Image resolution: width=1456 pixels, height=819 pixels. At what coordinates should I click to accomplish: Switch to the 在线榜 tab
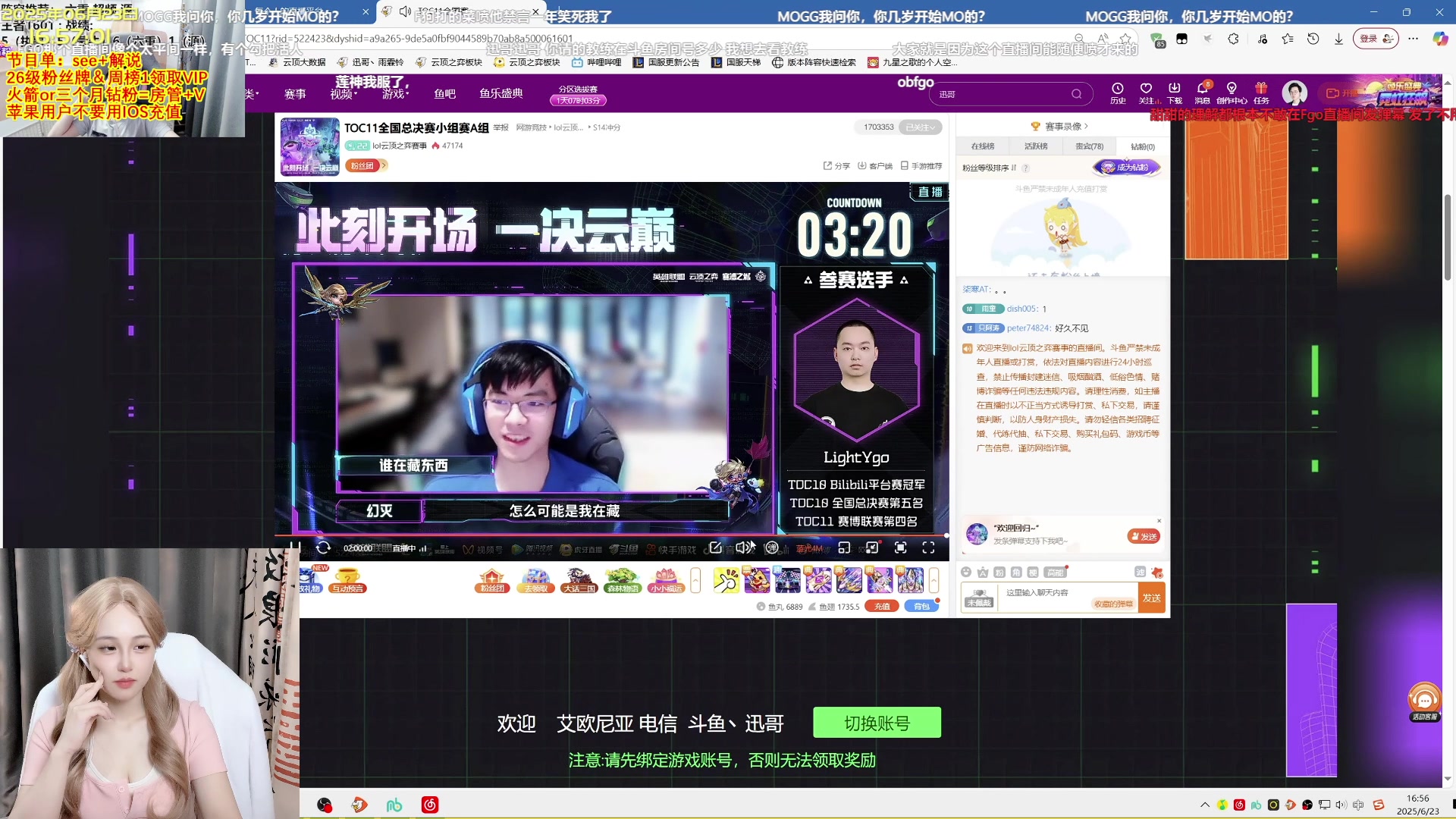(983, 146)
